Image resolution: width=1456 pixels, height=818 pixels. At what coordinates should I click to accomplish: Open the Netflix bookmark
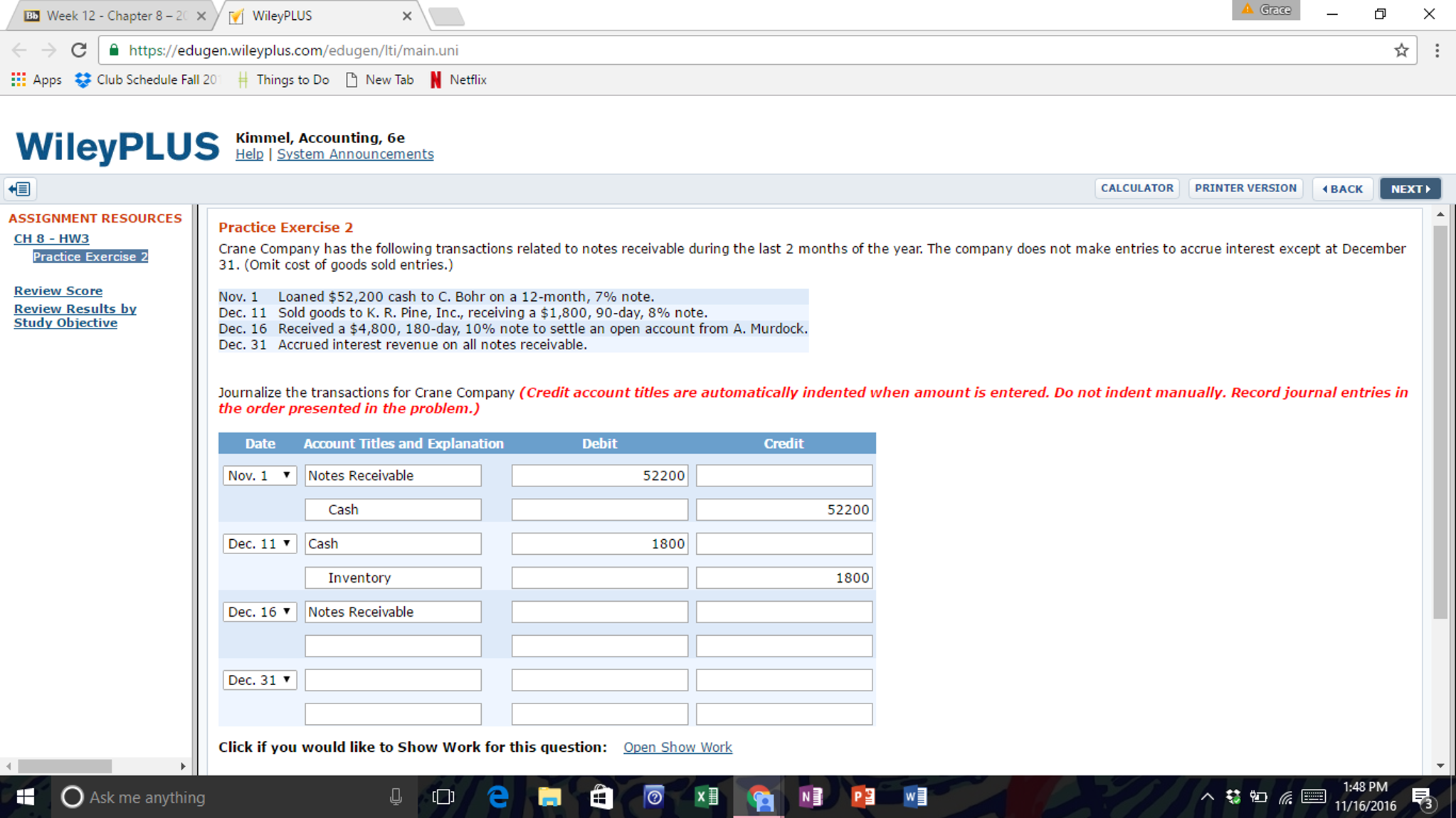point(459,80)
